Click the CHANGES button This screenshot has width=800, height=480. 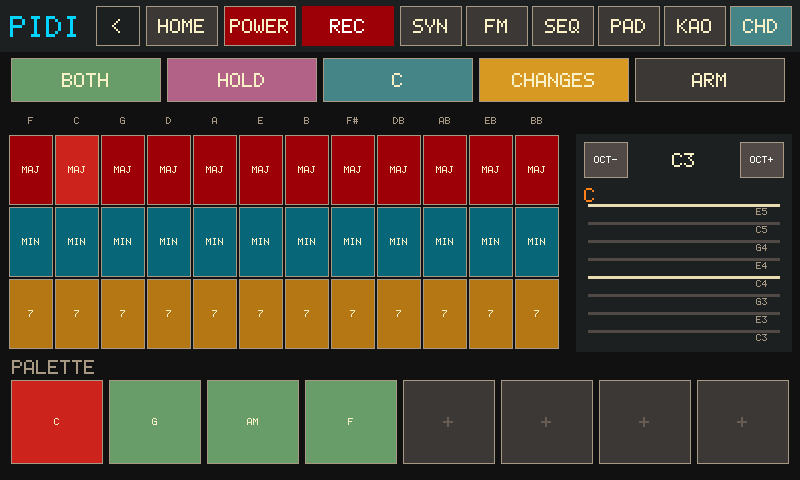554,80
